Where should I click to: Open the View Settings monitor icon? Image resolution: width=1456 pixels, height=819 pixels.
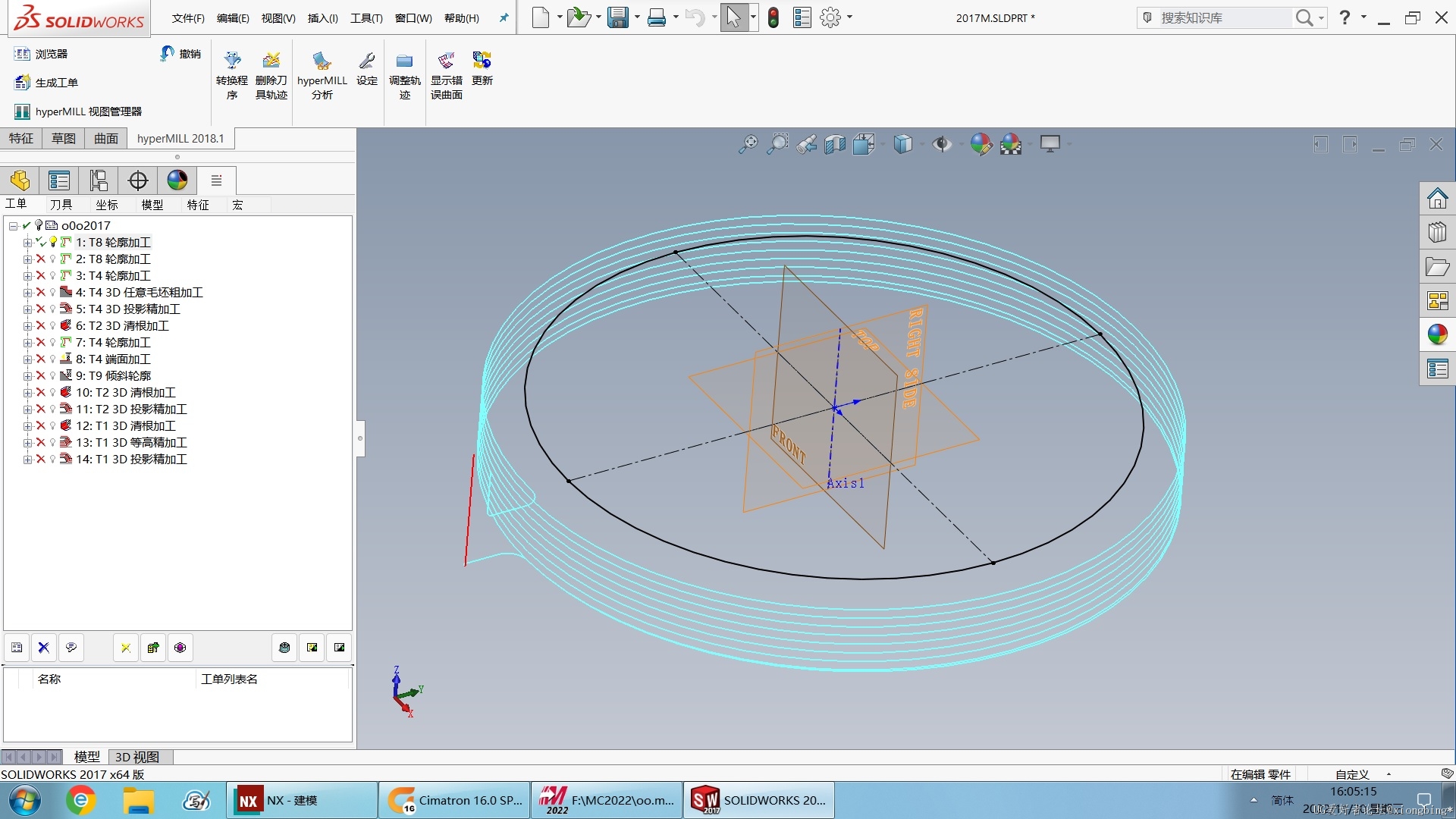(1050, 144)
